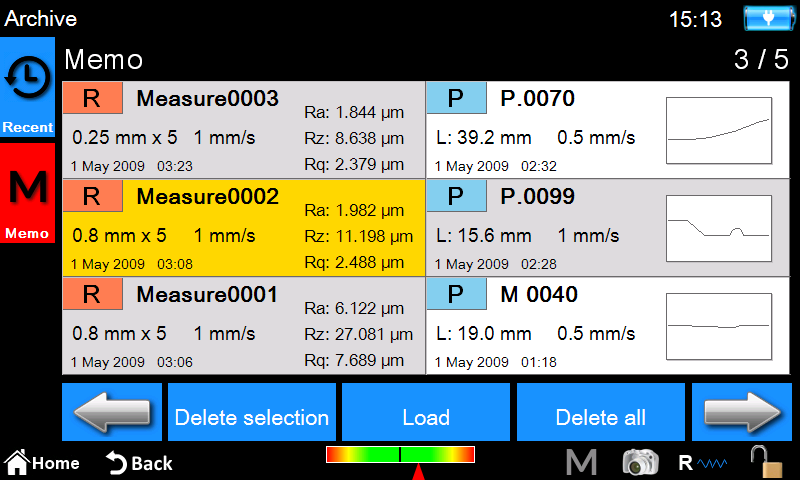Open the Recent archive tab
Viewport: 800px width, 480px height.
click(28, 88)
